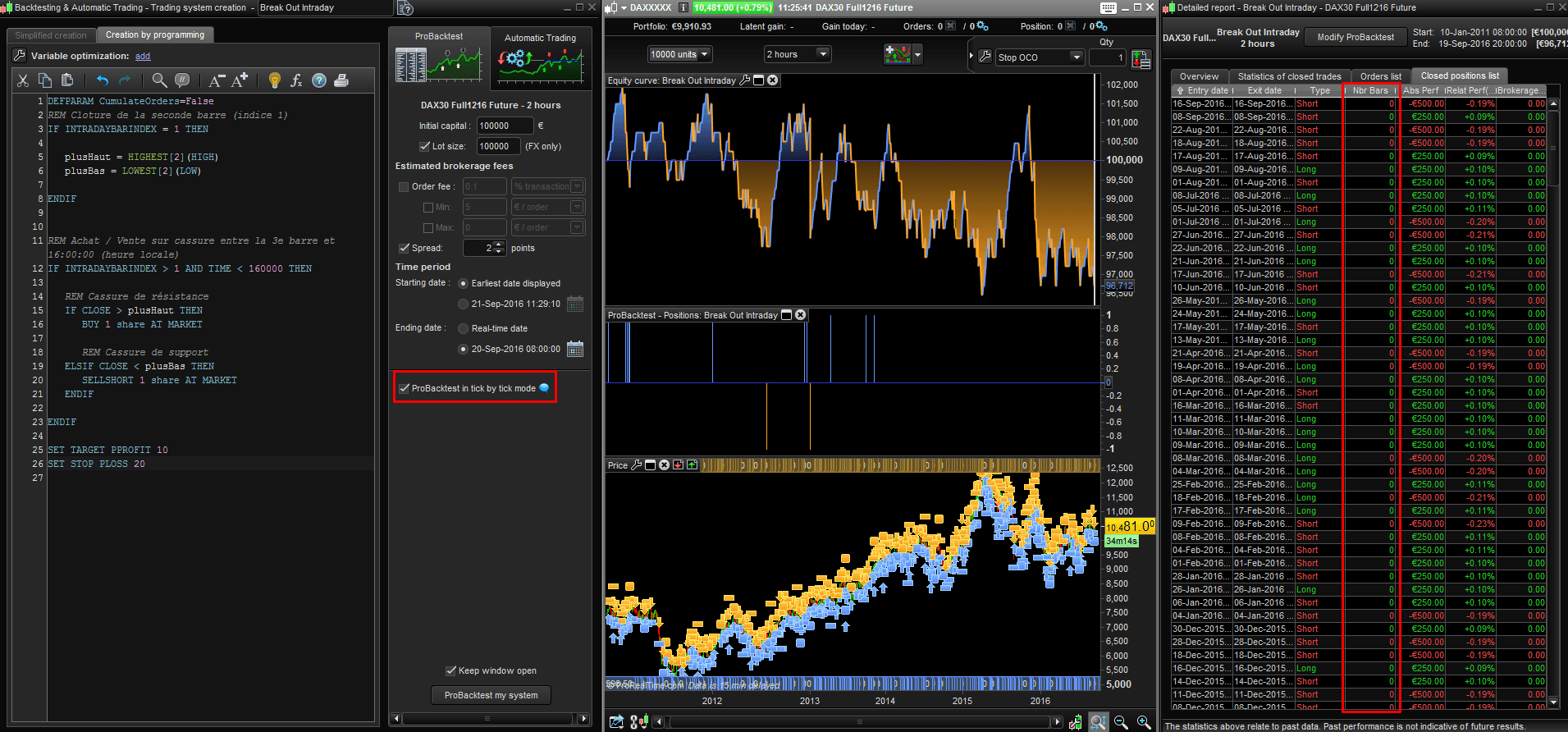The width and height of the screenshot is (1568, 732).
Task: Click ProBacktest my system button
Action: 491,695
